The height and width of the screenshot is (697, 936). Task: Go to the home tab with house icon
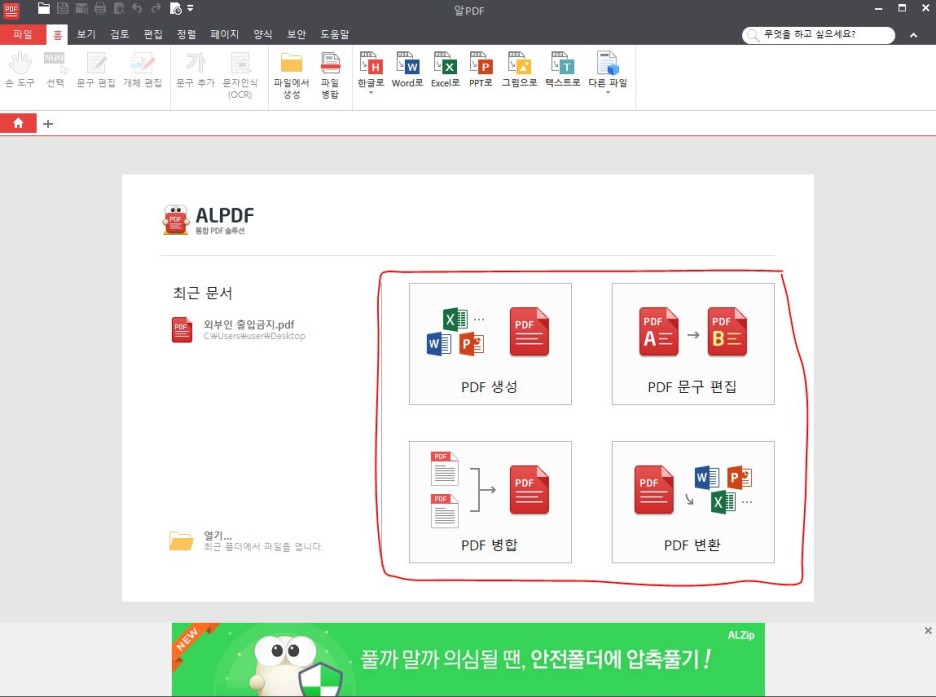coord(18,124)
